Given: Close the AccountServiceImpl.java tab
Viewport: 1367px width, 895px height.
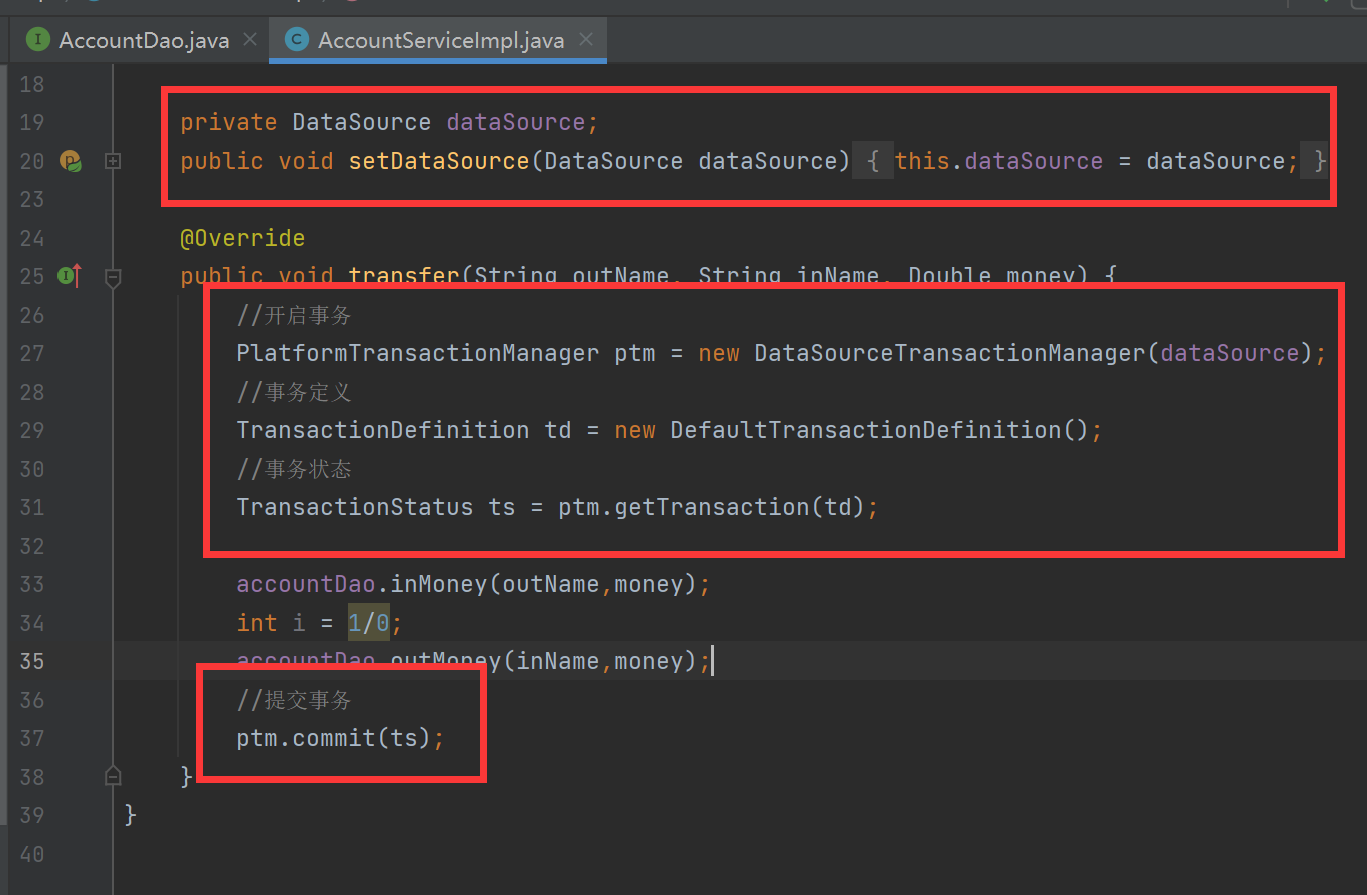Looking at the screenshot, I should (x=586, y=40).
